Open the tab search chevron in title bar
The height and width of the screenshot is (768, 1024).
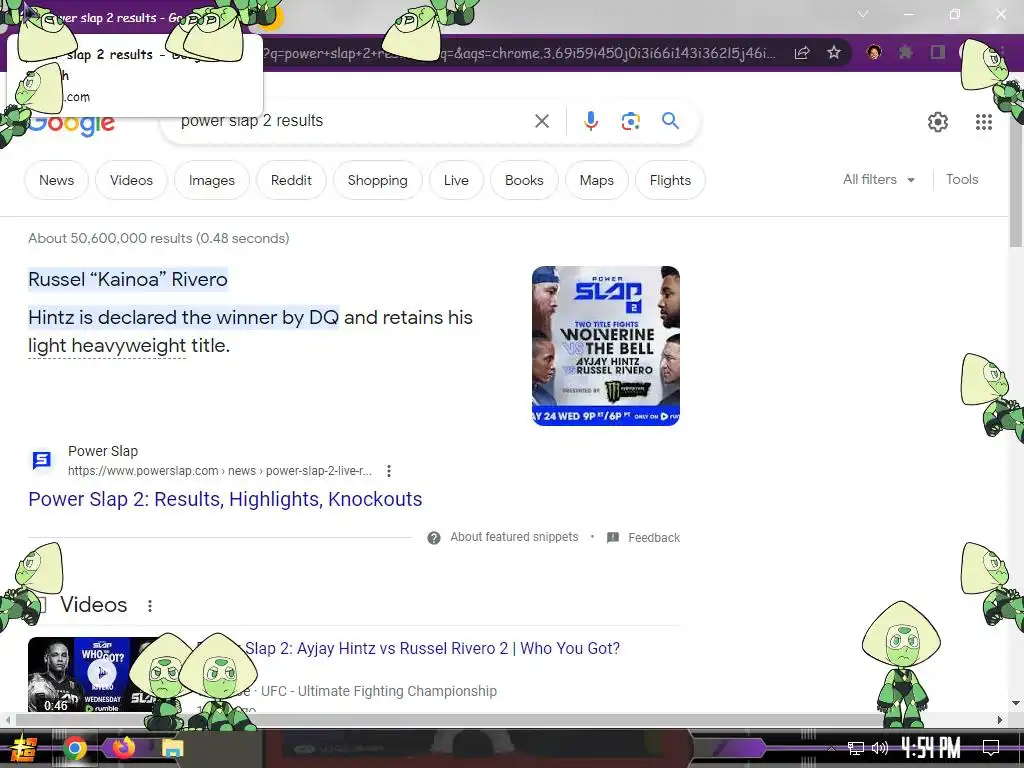point(863,14)
